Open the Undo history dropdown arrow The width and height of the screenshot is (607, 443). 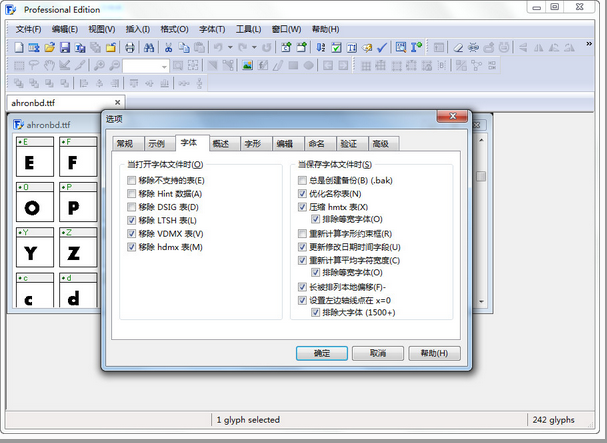point(230,47)
